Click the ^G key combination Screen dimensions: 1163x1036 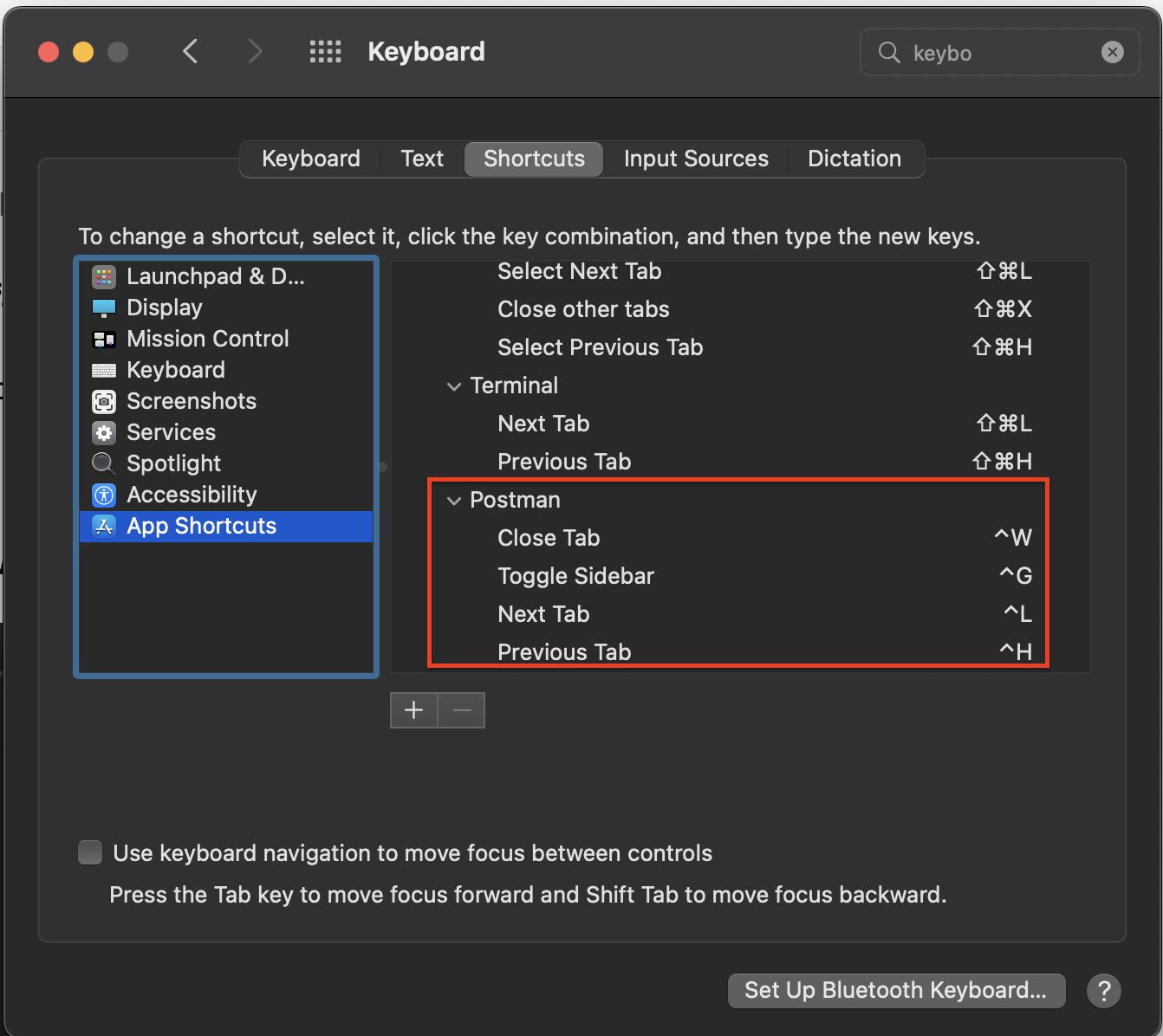(x=1015, y=576)
